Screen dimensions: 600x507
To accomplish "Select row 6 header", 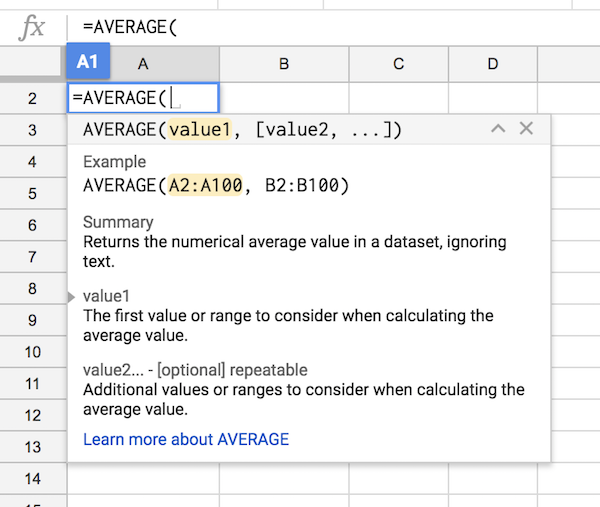I will (x=33, y=225).
